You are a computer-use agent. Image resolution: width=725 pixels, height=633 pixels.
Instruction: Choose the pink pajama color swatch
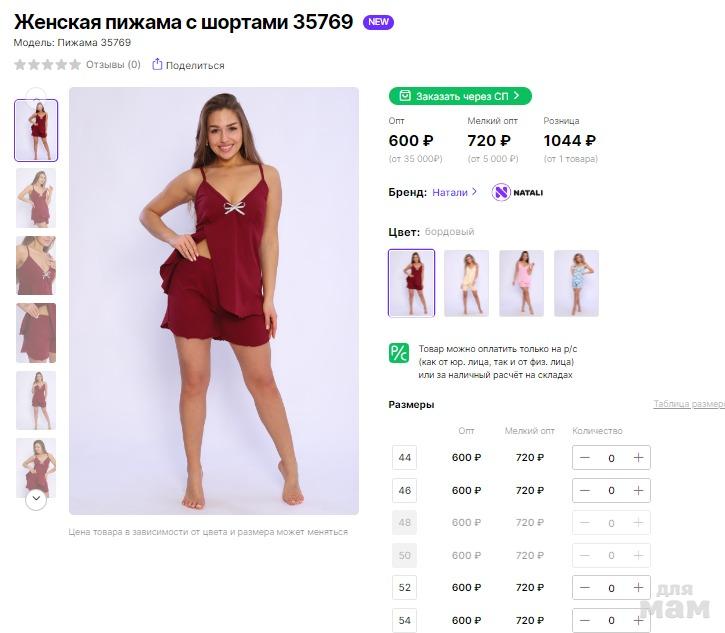(x=521, y=283)
